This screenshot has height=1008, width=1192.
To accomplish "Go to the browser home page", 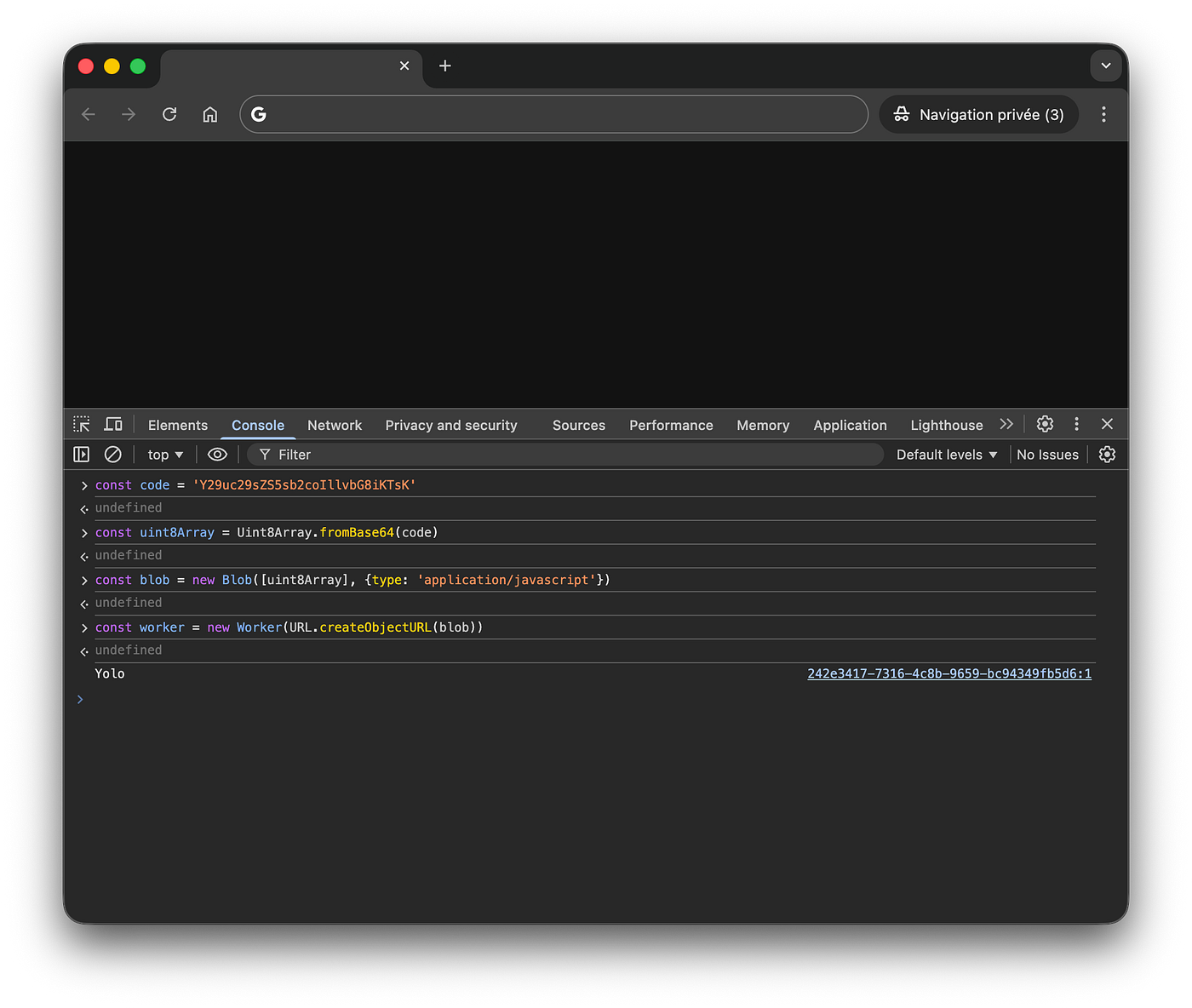I will pos(210,114).
